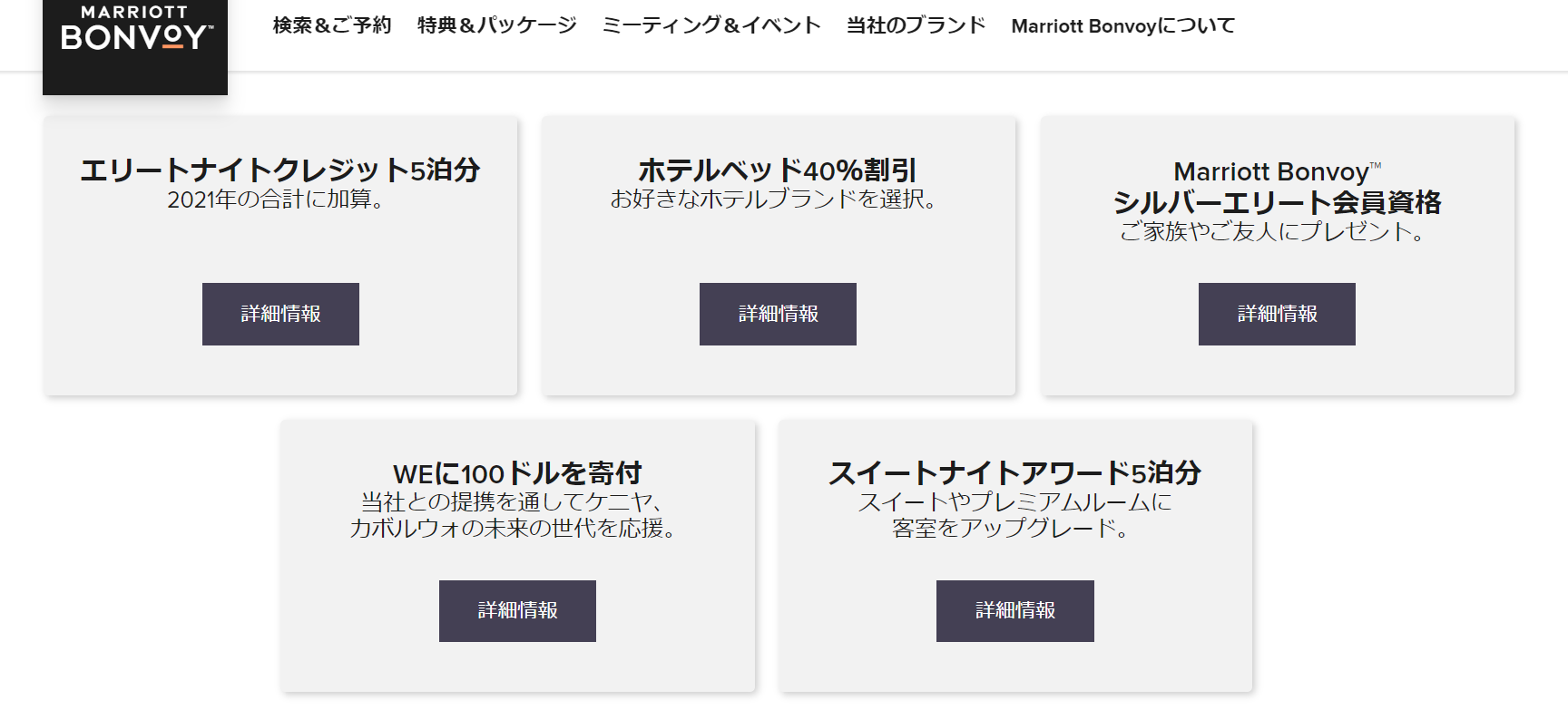
Task: Open the 当社のブランド menu
Action: point(916,25)
